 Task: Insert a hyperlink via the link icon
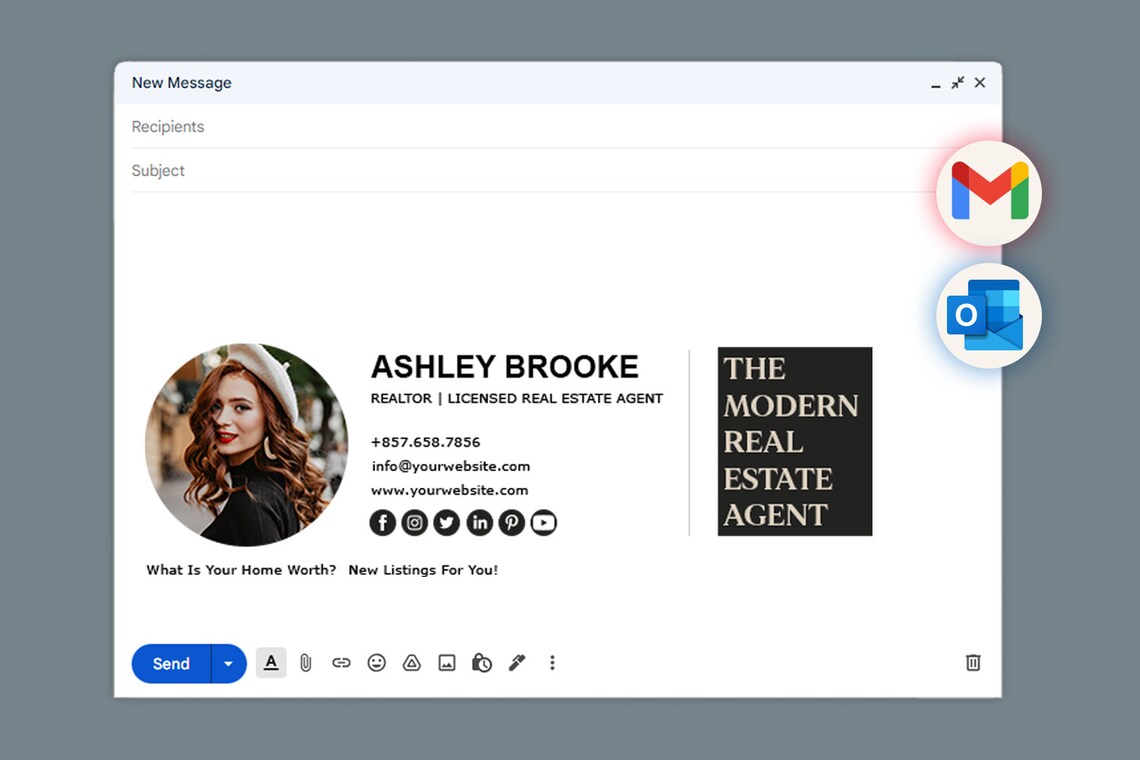tap(341, 663)
